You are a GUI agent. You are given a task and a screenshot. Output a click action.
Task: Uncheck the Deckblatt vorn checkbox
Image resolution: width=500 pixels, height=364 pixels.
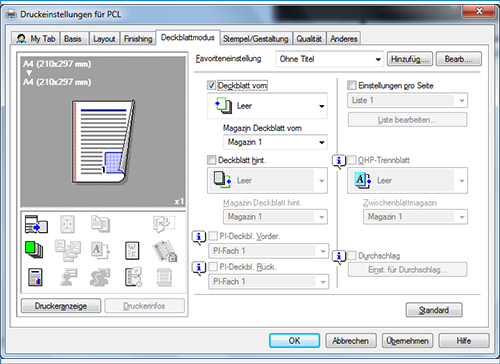click(x=211, y=85)
